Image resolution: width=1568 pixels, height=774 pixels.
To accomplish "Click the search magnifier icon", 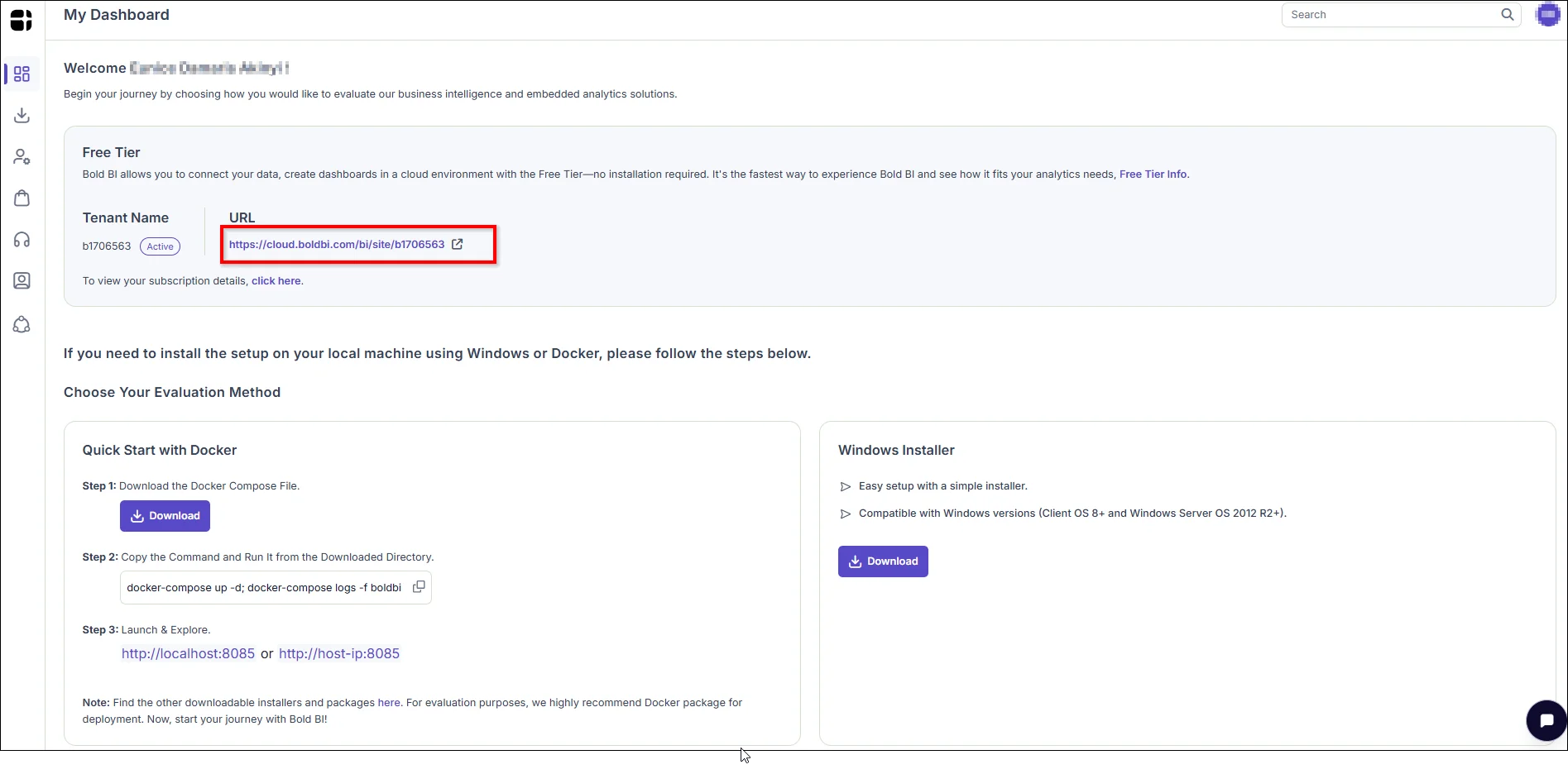I will click(1508, 15).
